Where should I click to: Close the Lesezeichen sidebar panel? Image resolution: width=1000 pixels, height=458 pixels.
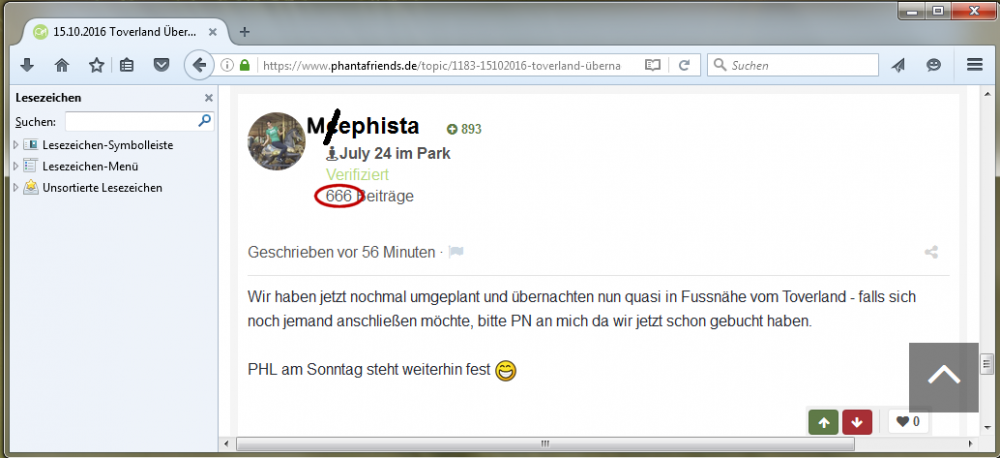tap(209, 98)
